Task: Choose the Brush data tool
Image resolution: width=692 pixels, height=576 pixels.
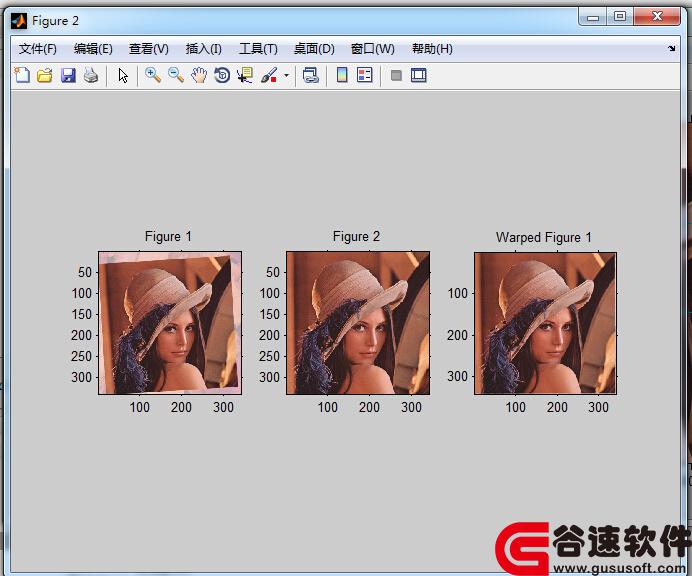Action: [x=269, y=75]
